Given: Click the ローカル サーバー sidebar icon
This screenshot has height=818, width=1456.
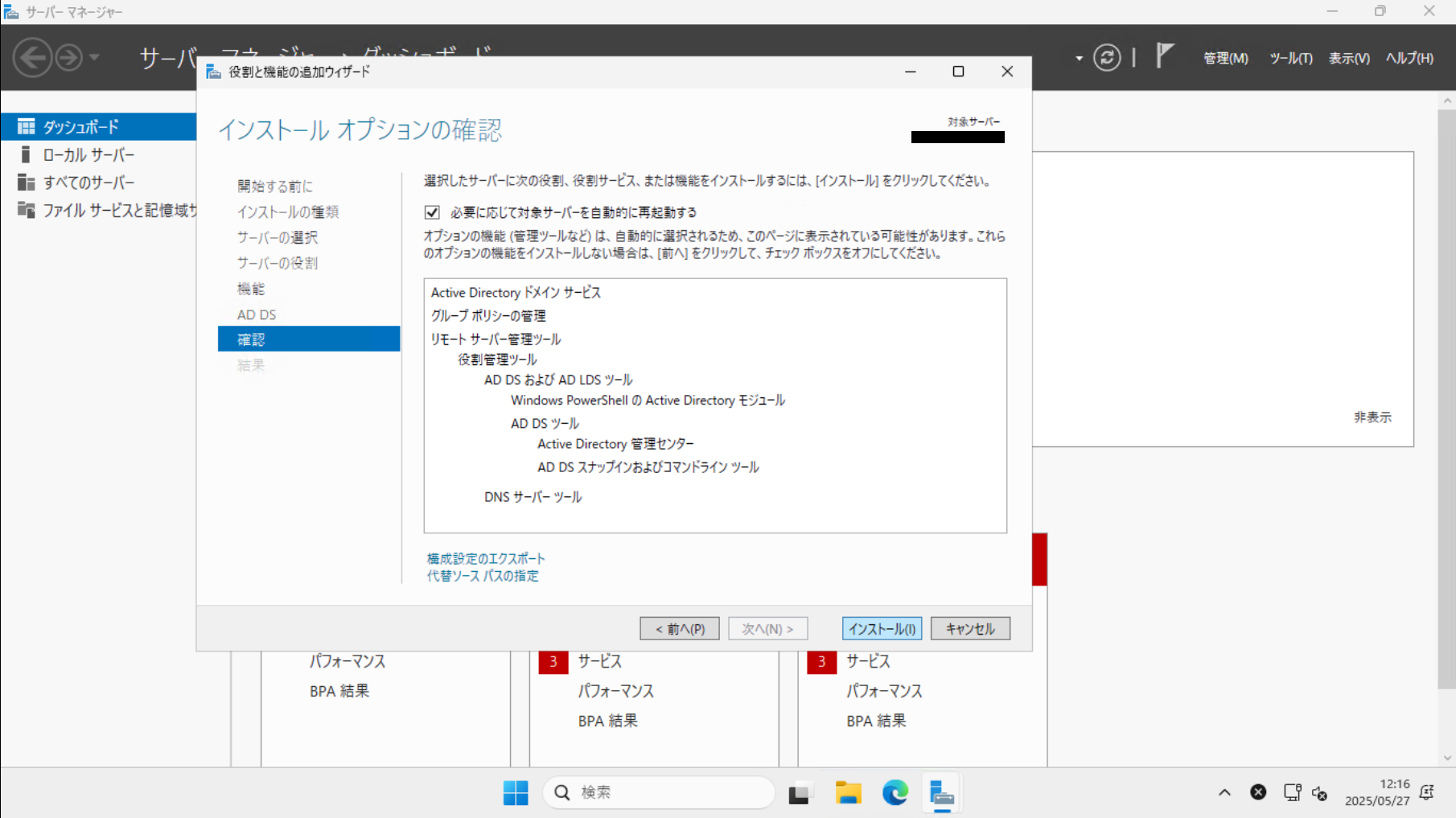Looking at the screenshot, I should coord(26,154).
